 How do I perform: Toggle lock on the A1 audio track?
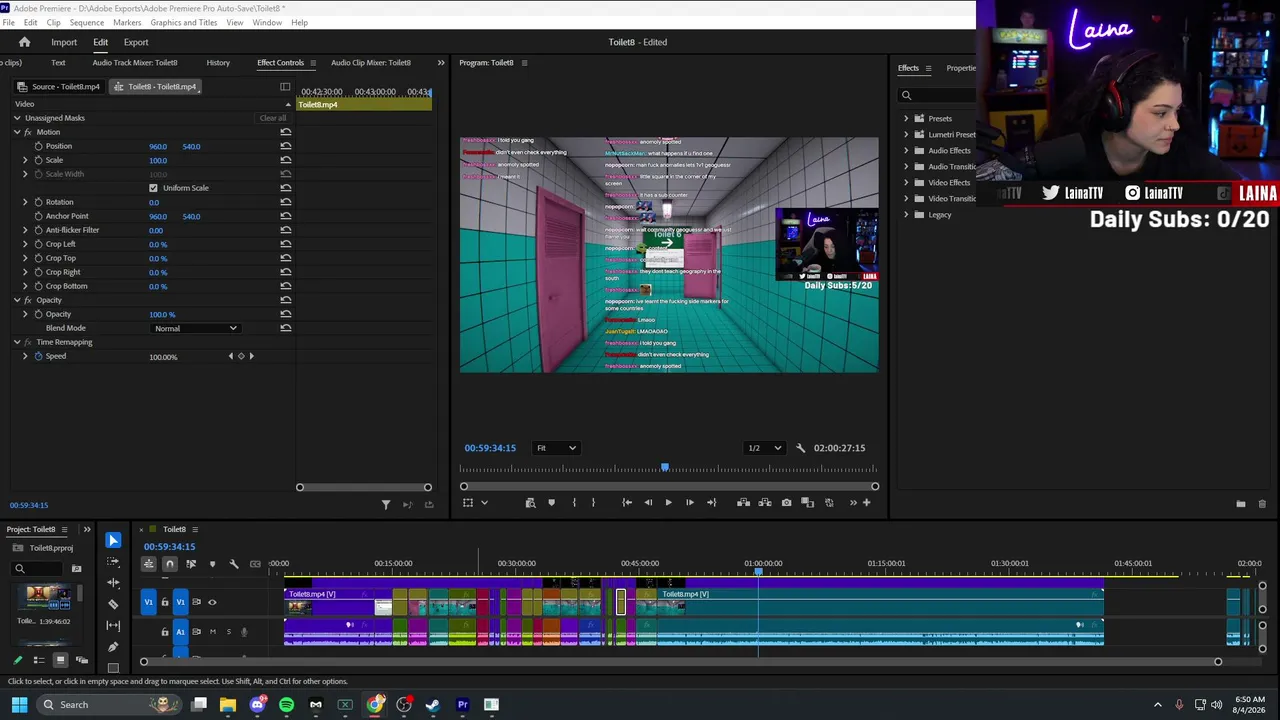[165, 632]
